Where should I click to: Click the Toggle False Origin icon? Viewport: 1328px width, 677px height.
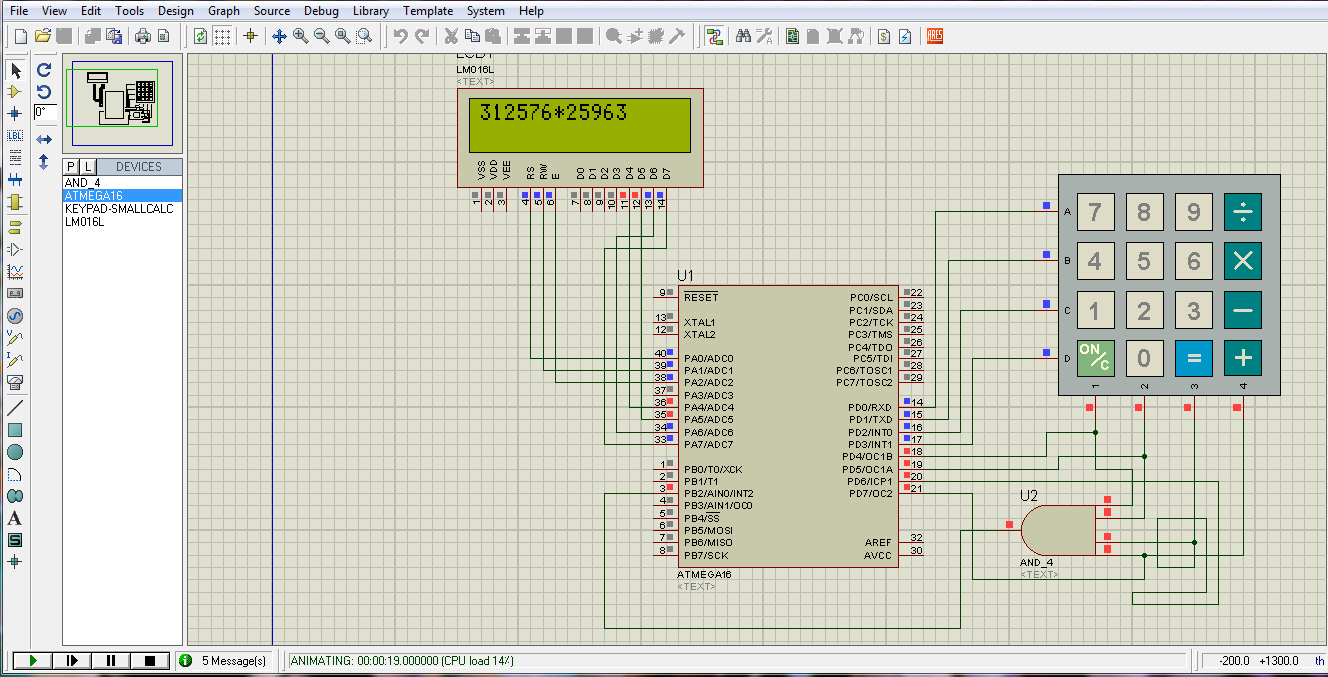[250, 36]
